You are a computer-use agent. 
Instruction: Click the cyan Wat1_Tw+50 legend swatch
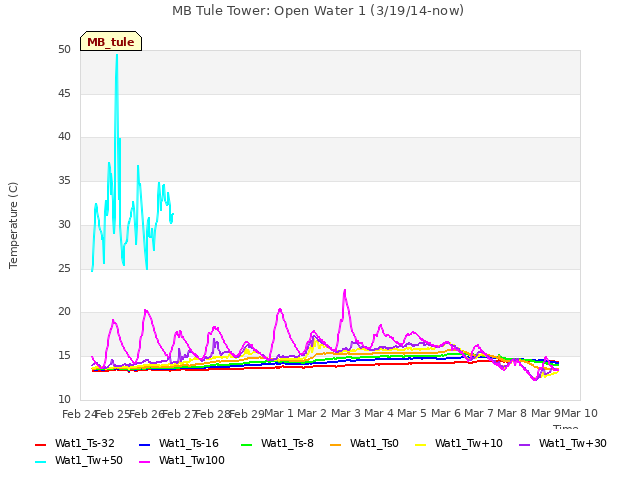tap(40, 462)
